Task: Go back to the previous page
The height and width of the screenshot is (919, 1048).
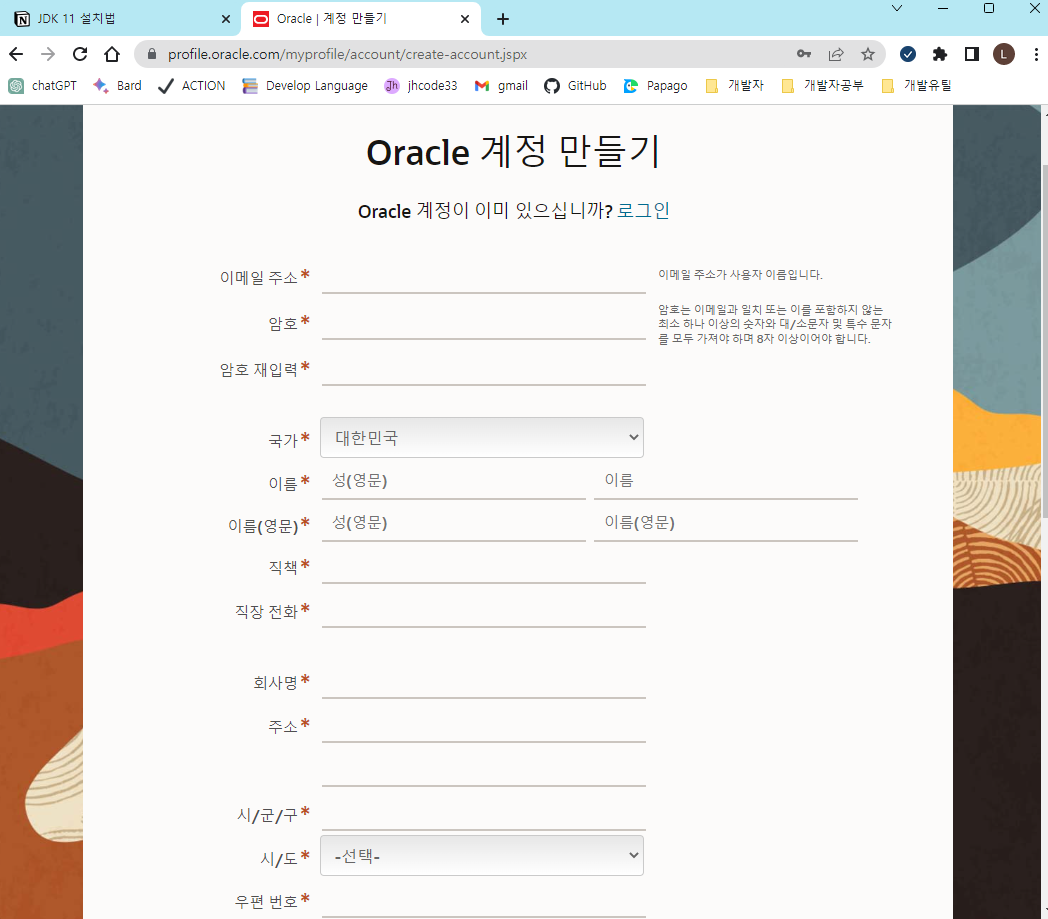Action: pos(16,54)
